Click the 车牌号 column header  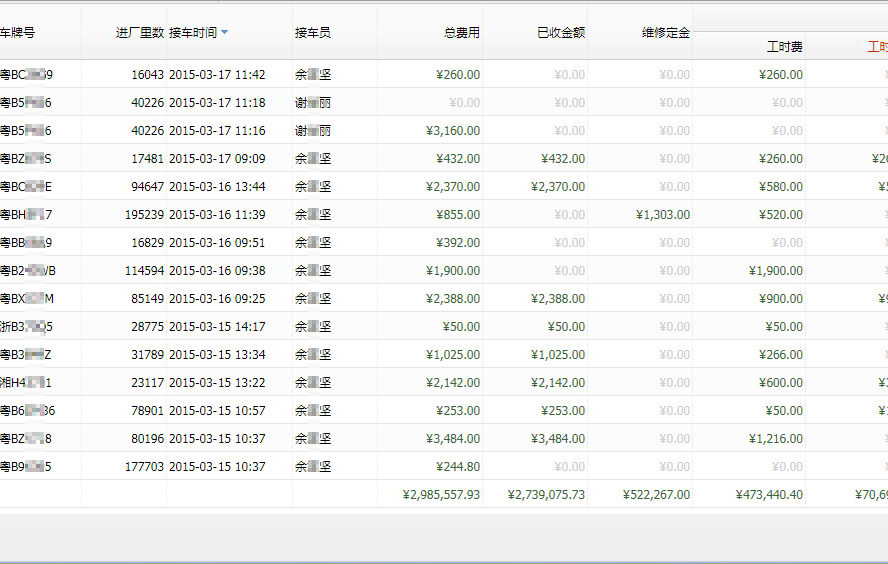click(18, 33)
